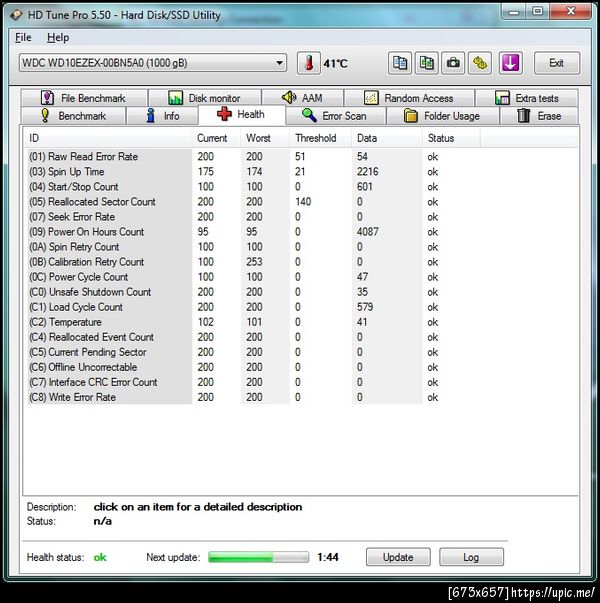Click the HD Tune title bar app icon

click(16, 15)
